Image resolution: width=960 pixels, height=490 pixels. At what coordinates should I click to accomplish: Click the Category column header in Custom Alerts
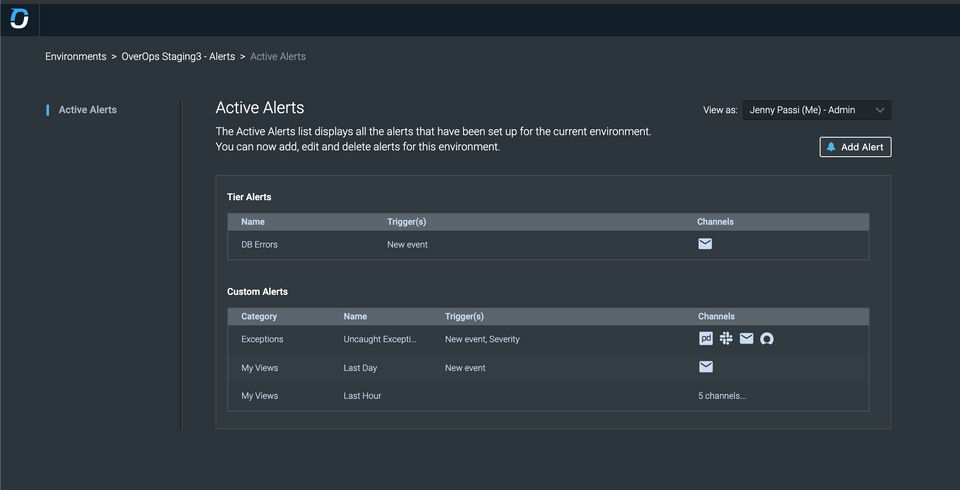262,316
